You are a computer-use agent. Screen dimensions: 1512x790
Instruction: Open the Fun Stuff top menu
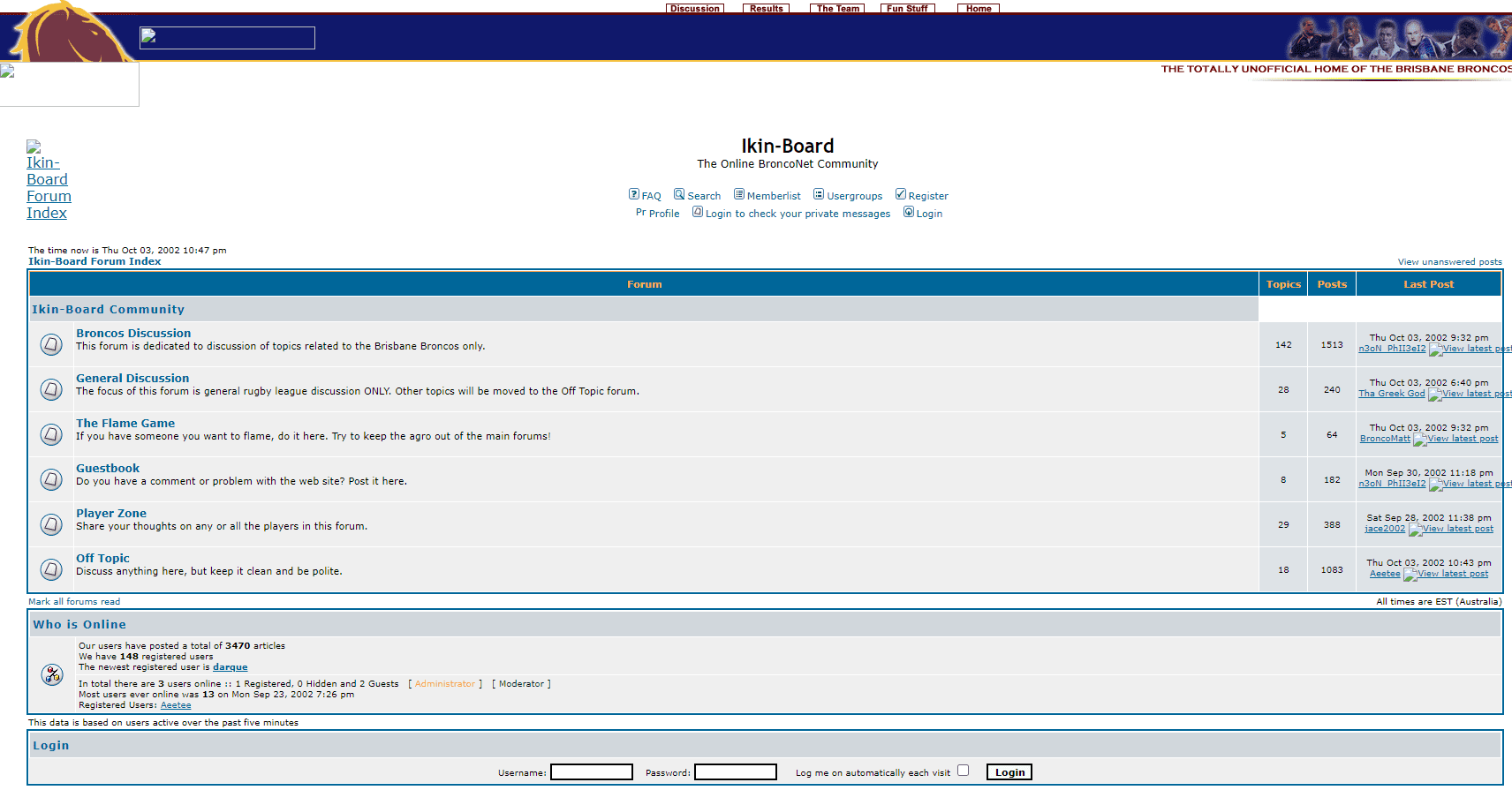(907, 8)
